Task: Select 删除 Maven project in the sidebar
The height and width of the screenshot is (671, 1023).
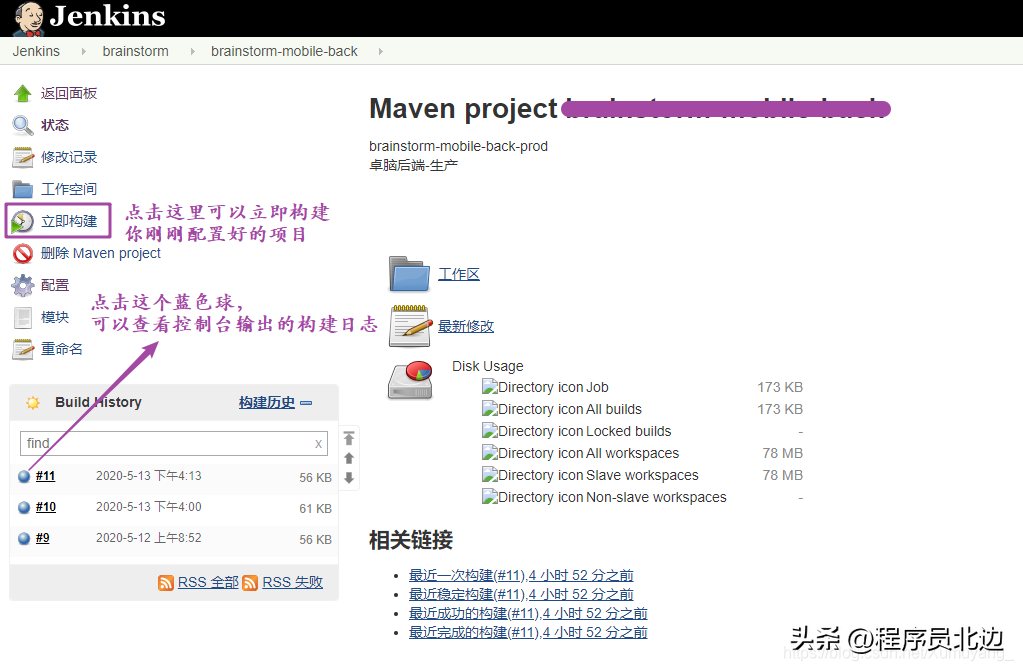Action: pyautogui.click(x=100, y=253)
